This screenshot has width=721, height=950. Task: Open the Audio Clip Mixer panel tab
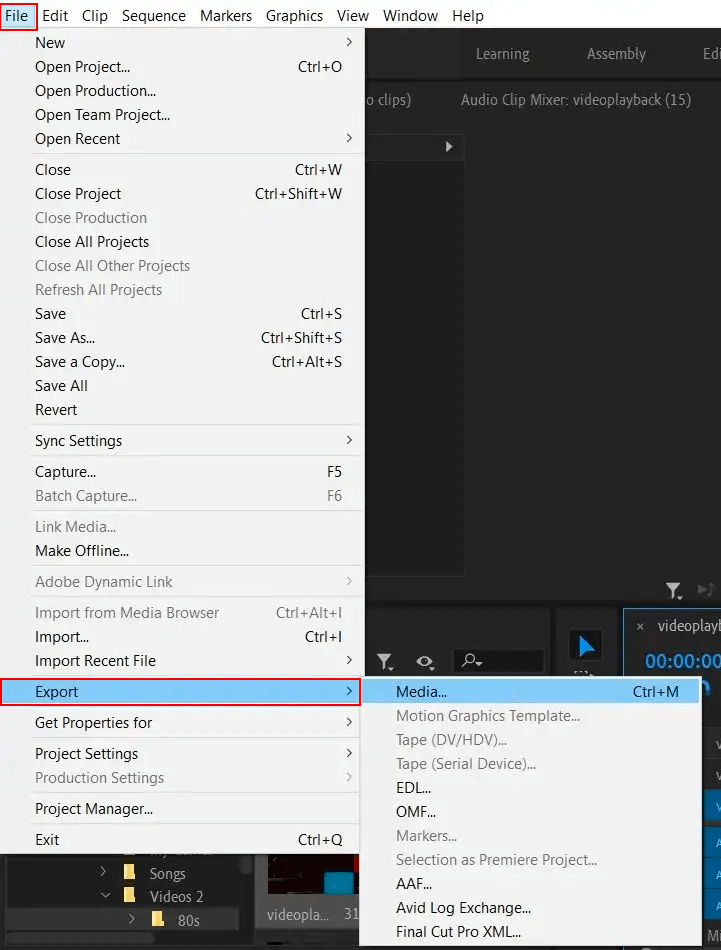(x=576, y=100)
